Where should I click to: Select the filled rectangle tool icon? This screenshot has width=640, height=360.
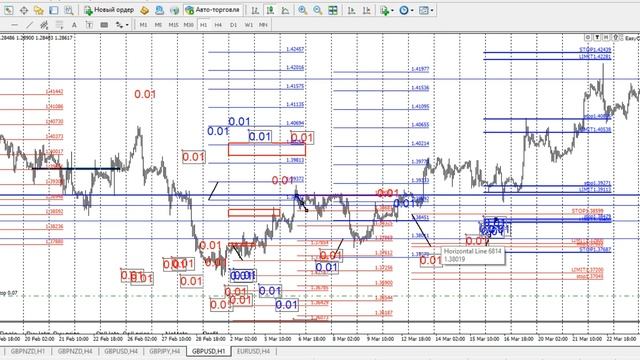pos(104,25)
